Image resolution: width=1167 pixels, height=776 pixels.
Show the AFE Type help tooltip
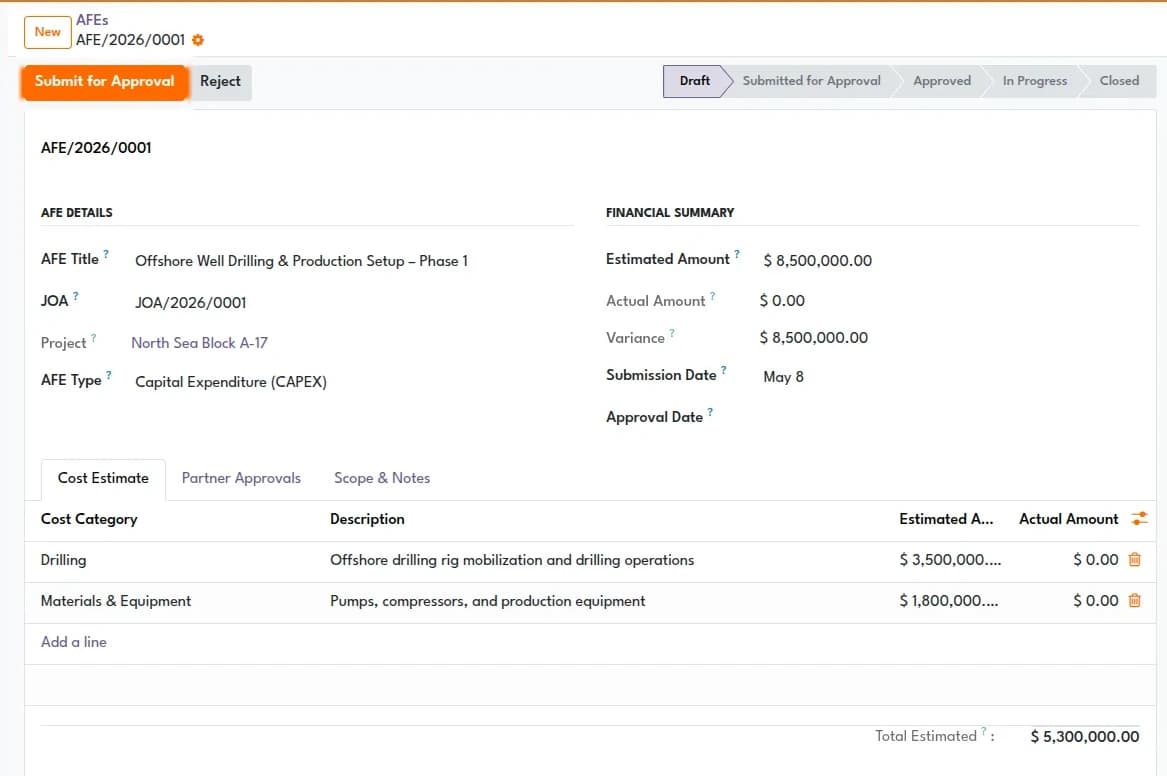point(109,375)
